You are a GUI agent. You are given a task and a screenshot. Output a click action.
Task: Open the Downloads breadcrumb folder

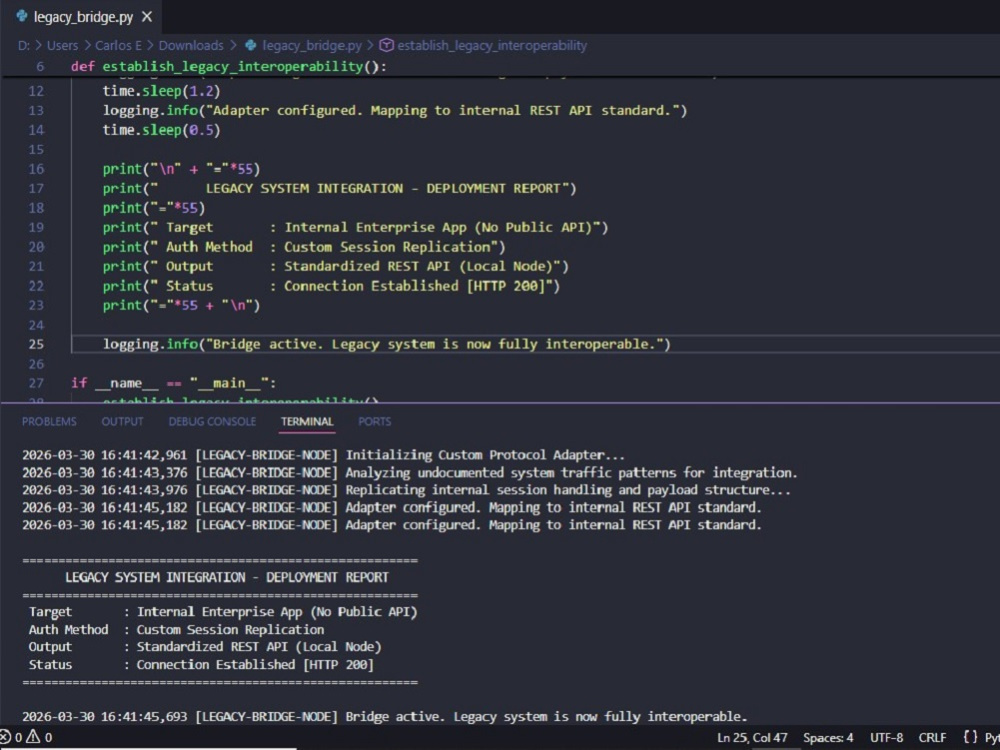tap(191, 45)
